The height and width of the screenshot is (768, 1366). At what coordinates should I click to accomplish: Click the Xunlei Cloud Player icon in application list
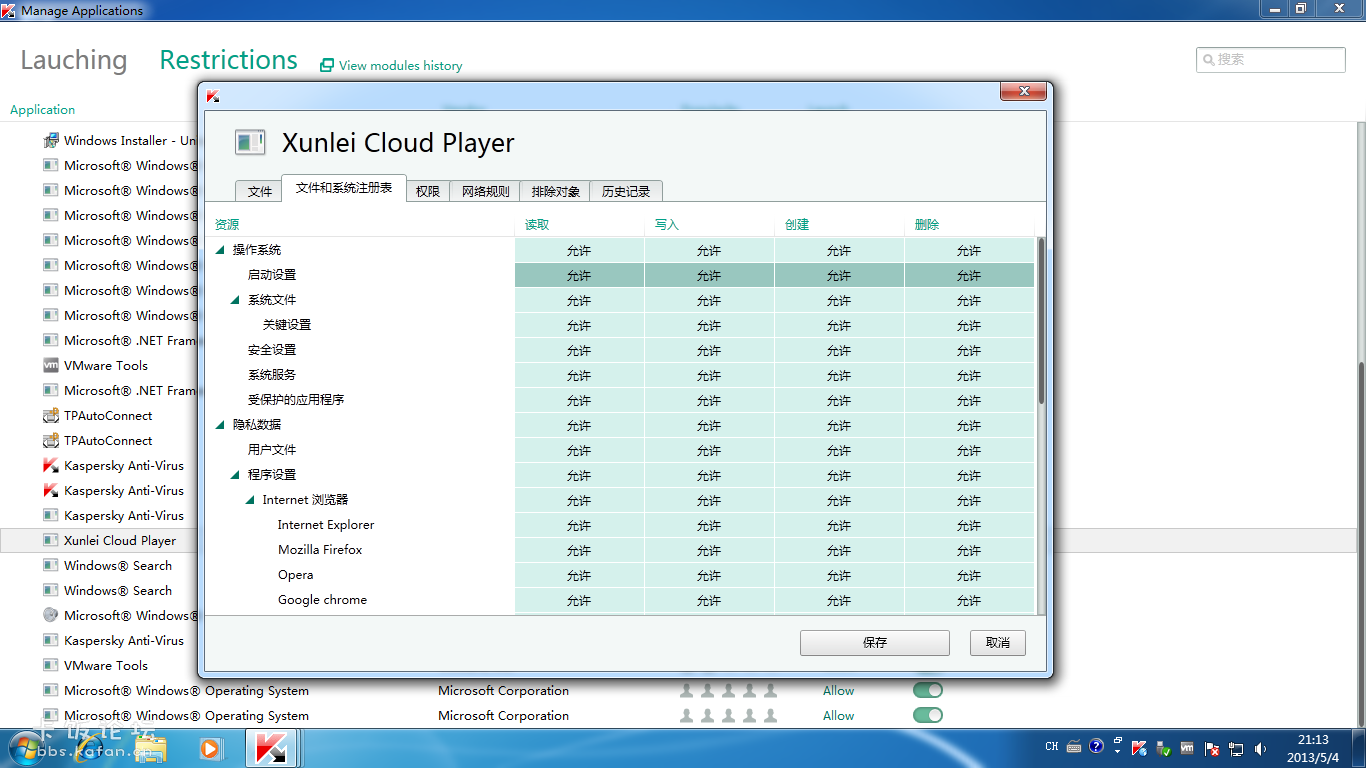point(50,540)
